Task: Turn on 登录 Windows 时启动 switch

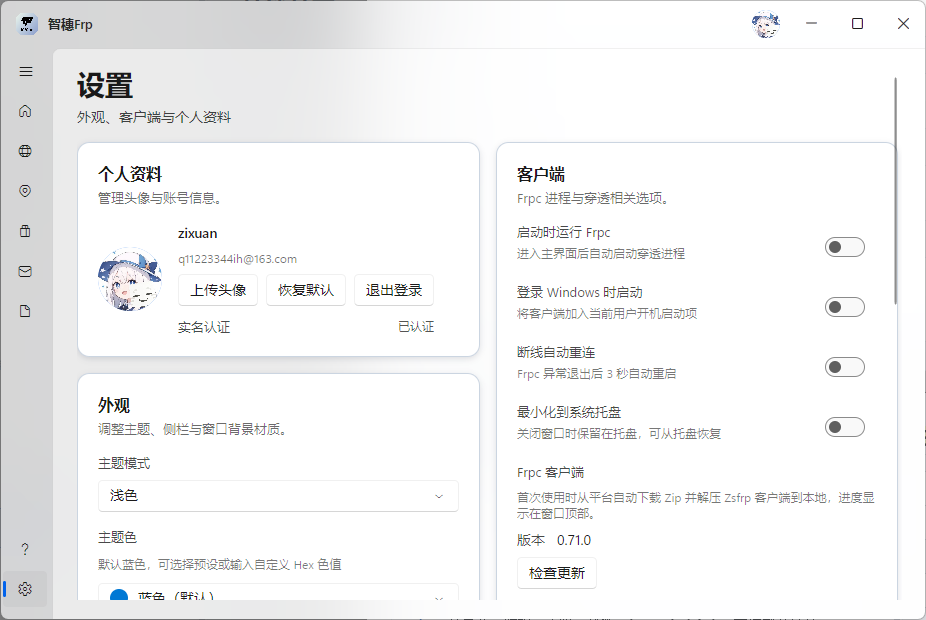Action: point(845,307)
